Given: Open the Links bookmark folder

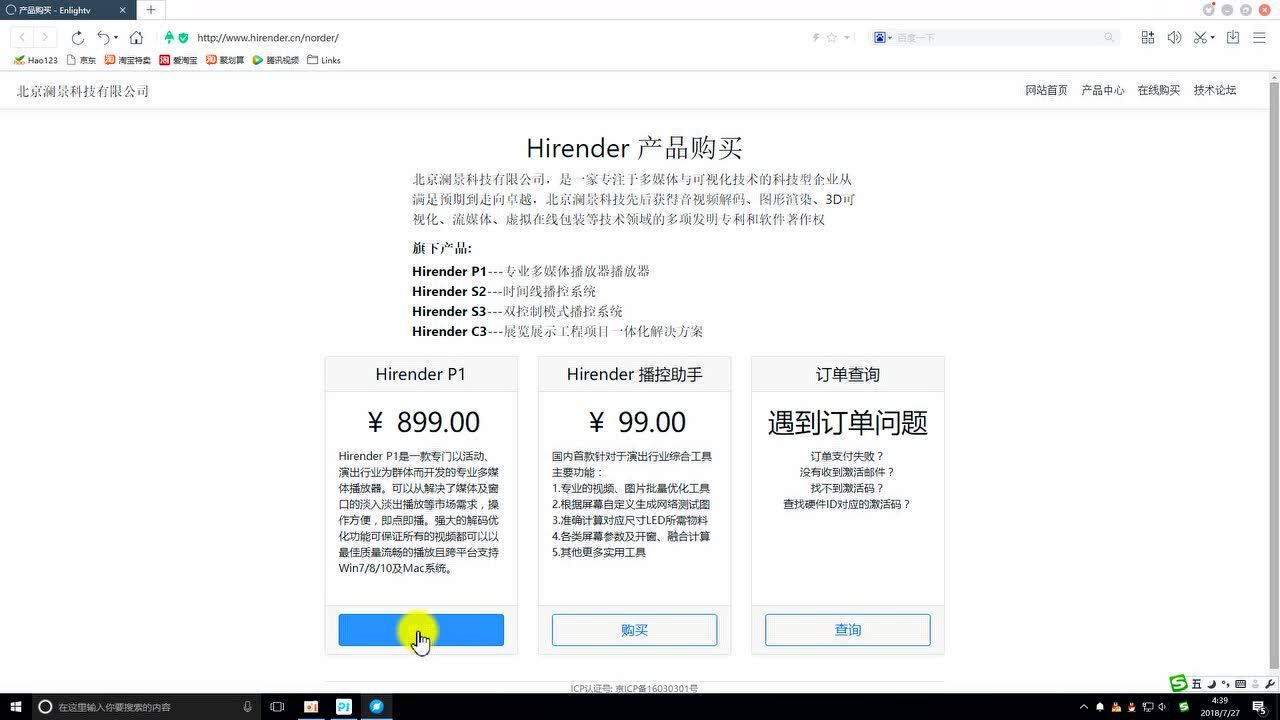Looking at the screenshot, I should click(x=324, y=60).
